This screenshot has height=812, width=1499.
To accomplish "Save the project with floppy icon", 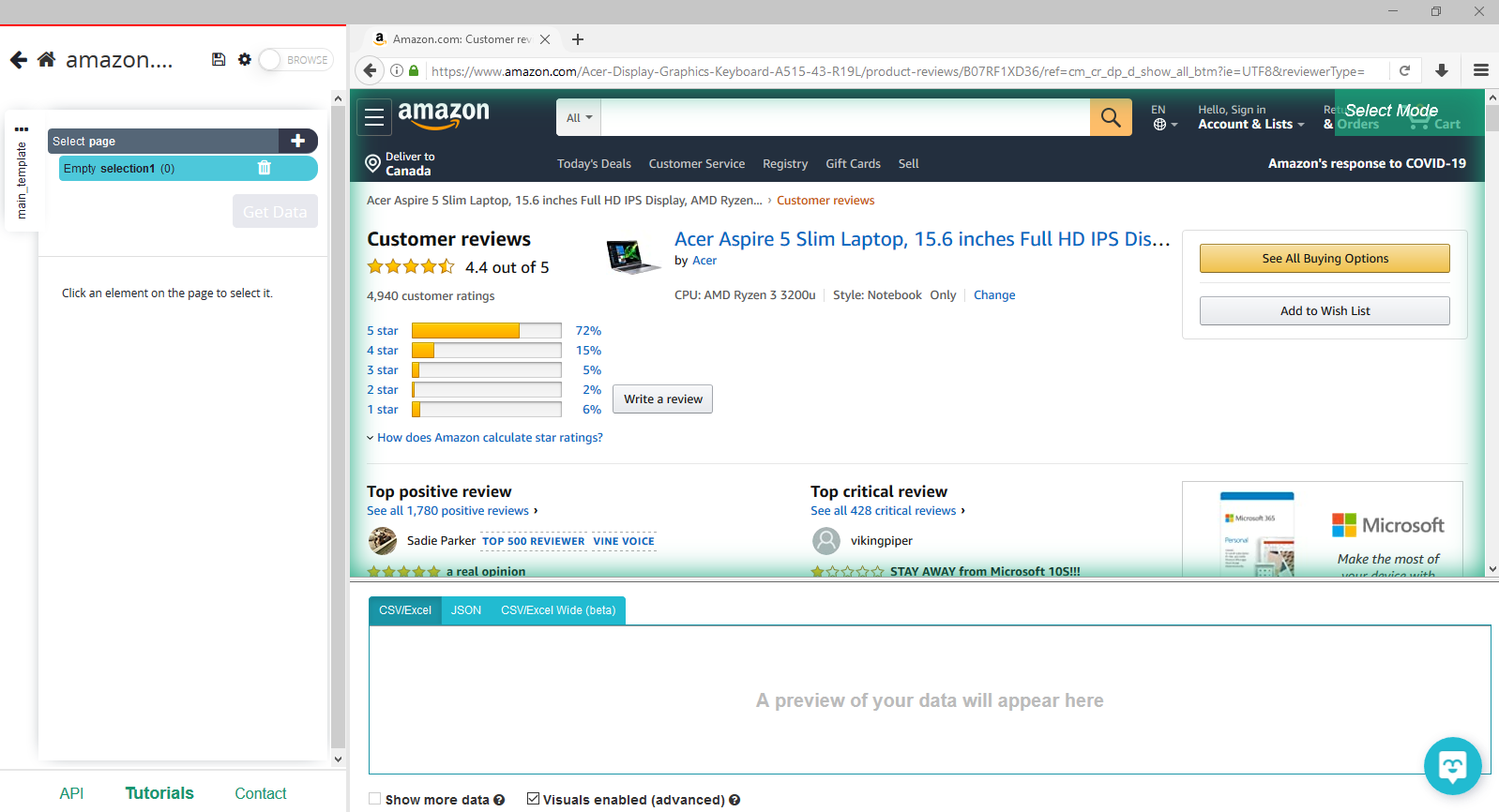I will pos(219,59).
